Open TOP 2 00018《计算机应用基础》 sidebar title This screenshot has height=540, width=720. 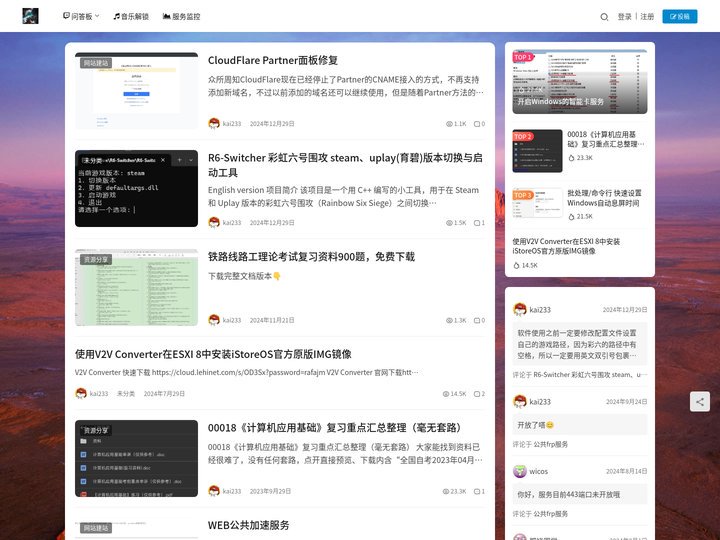coord(606,139)
